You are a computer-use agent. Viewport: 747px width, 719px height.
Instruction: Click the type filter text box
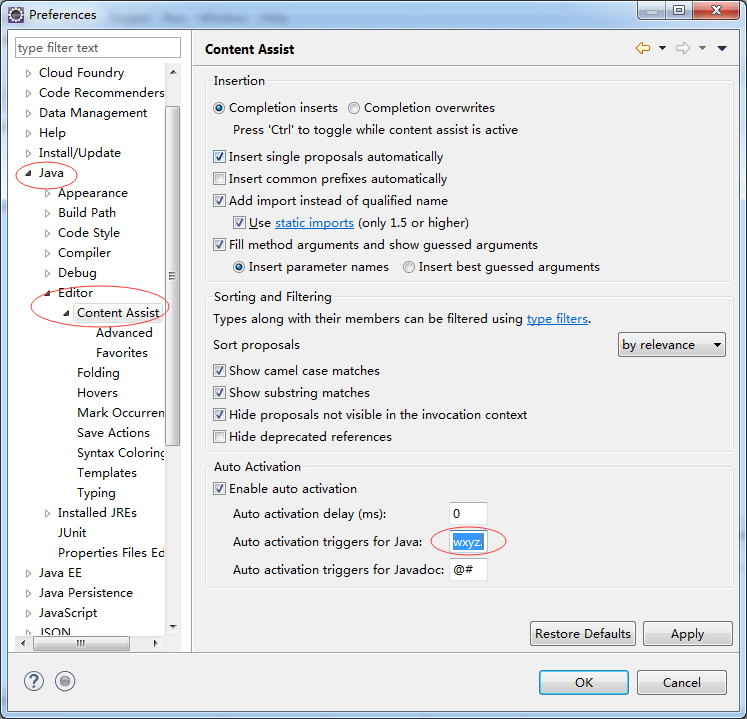click(x=98, y=48)
